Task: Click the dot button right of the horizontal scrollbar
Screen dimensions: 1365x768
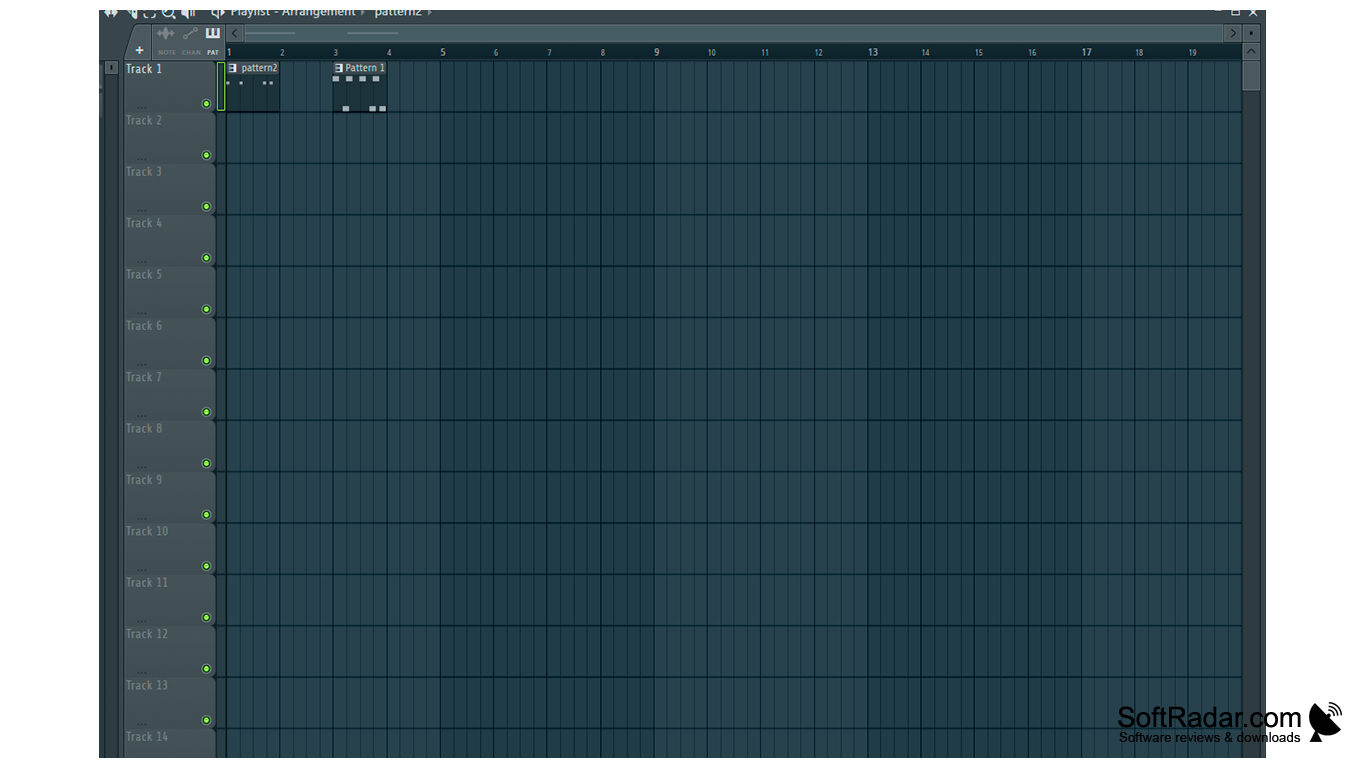Action: point(1251,33)
